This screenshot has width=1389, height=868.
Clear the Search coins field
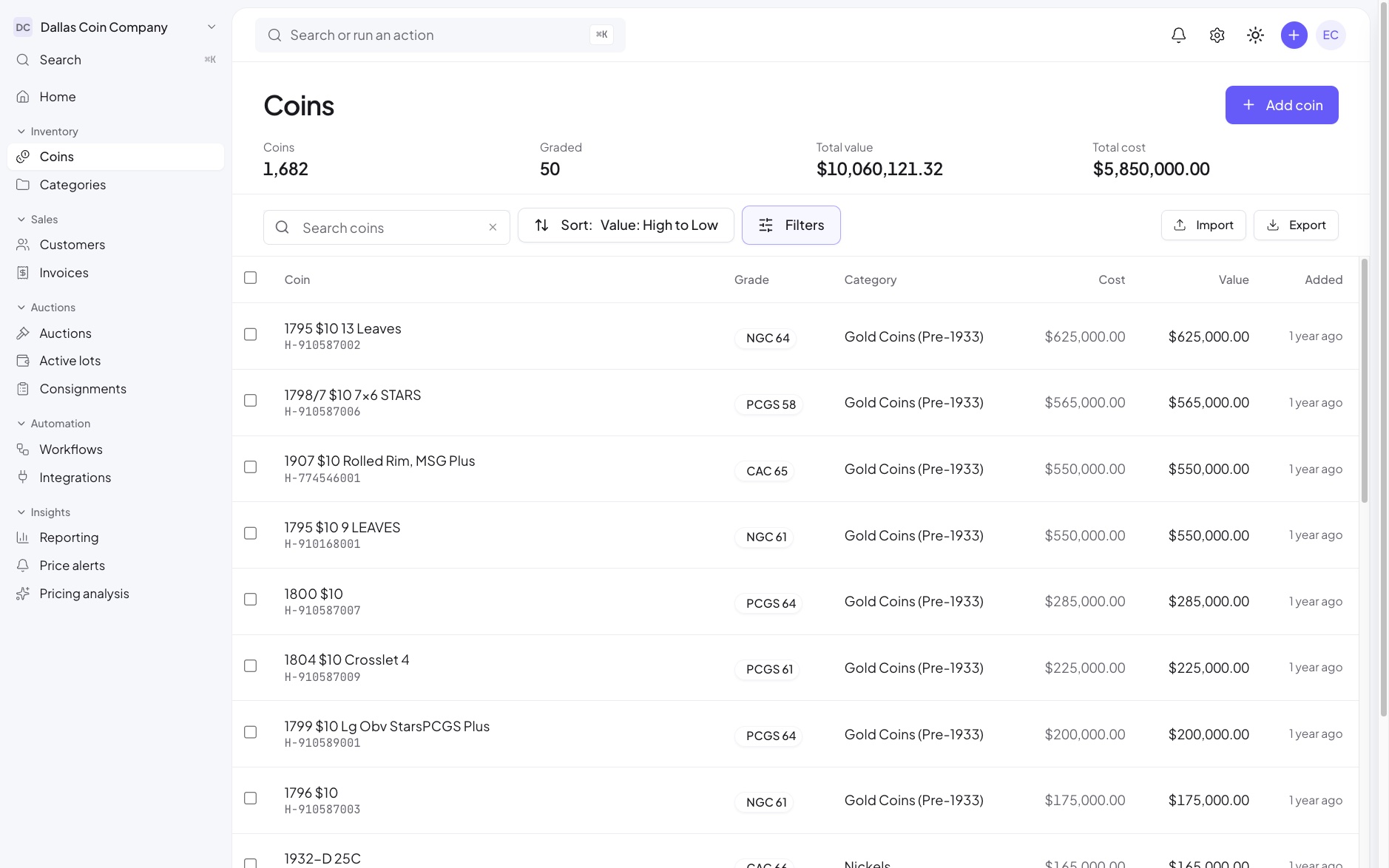click(x=493, y=227)
